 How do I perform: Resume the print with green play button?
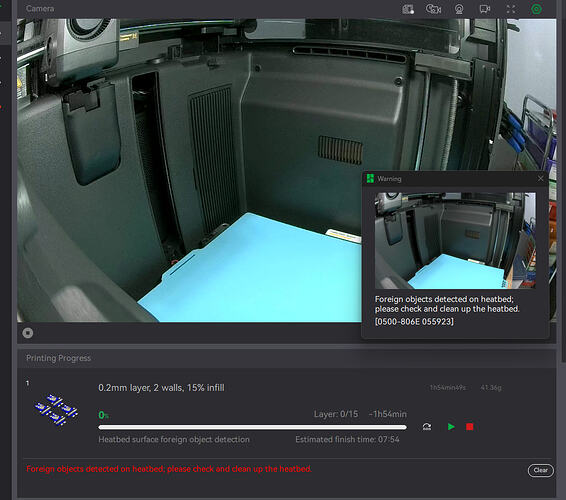point(451,427)
